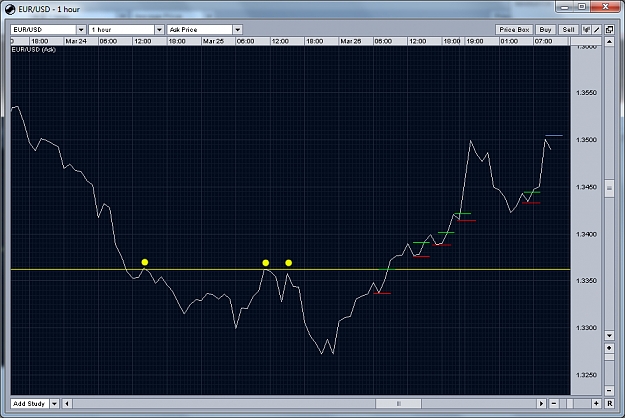
Task: Click the vertical scrollbar thumb
Action: pyautogui.click(x=609, y=188)
